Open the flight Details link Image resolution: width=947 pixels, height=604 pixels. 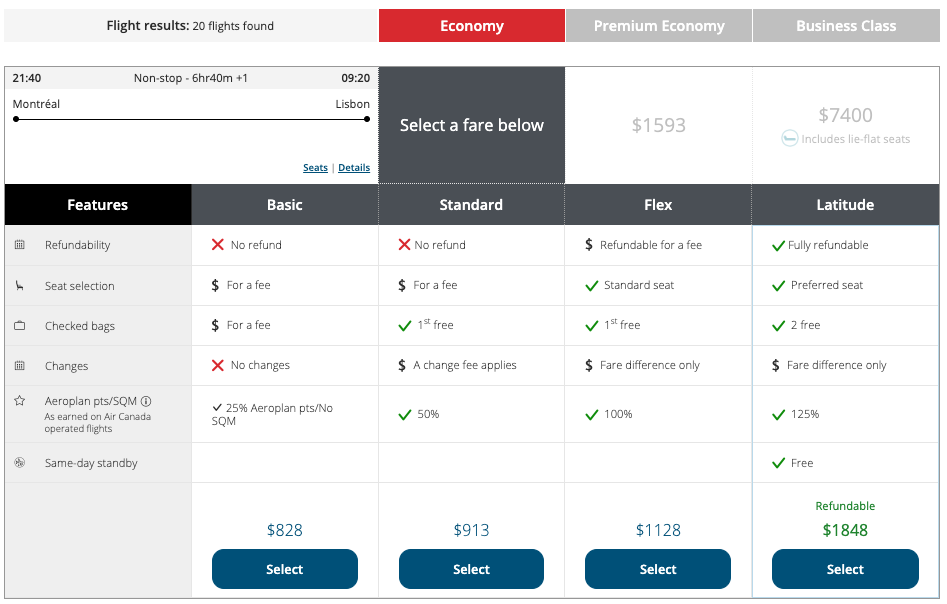tap(354, 168)
